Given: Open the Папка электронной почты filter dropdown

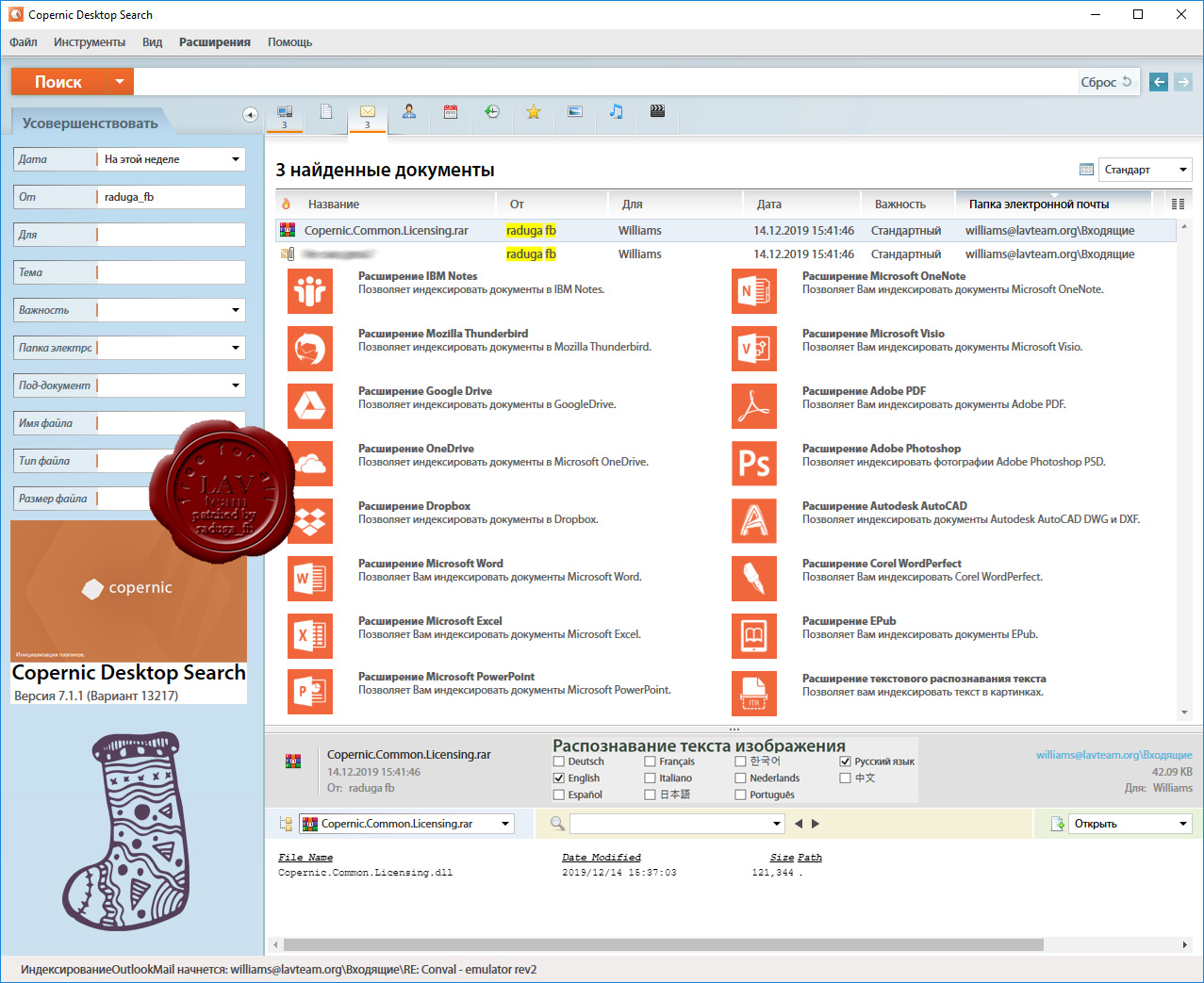Looking at the screenshot, I should pos(236,348).
